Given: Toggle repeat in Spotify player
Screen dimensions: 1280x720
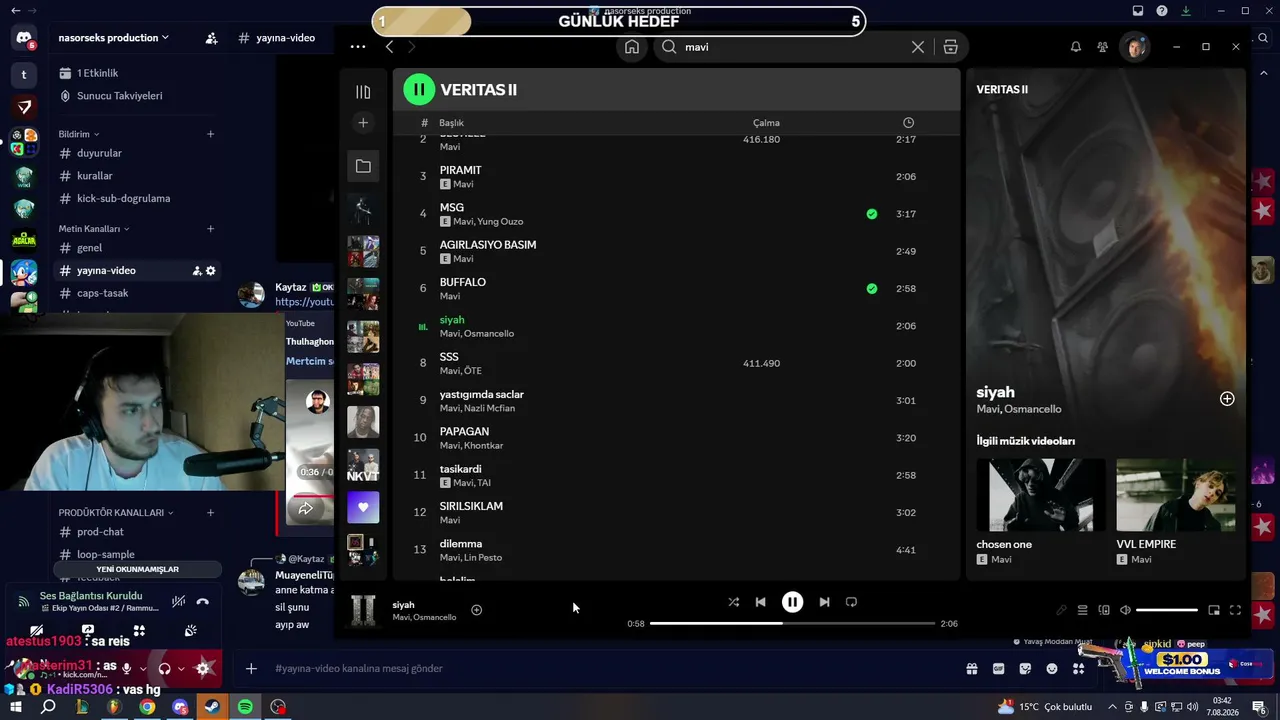Looking at the screenshot, I should coord(851,602).
